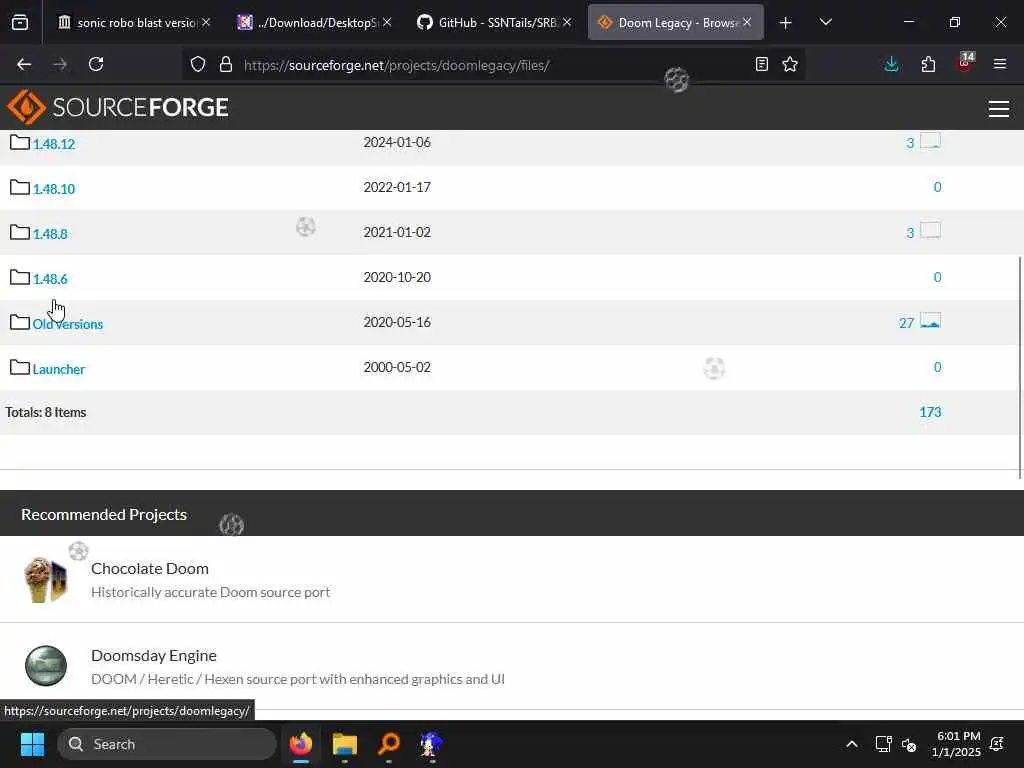View the download stats chart for 1.48.12
The image size is (1024, 768).
coord(930,141)
